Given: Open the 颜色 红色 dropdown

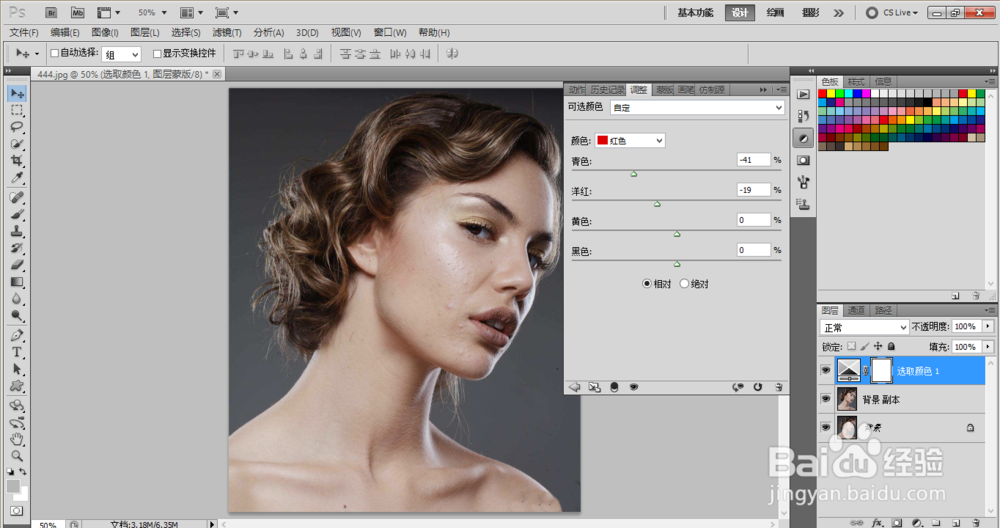Looking at the screenshot, I should coord(630,141).
